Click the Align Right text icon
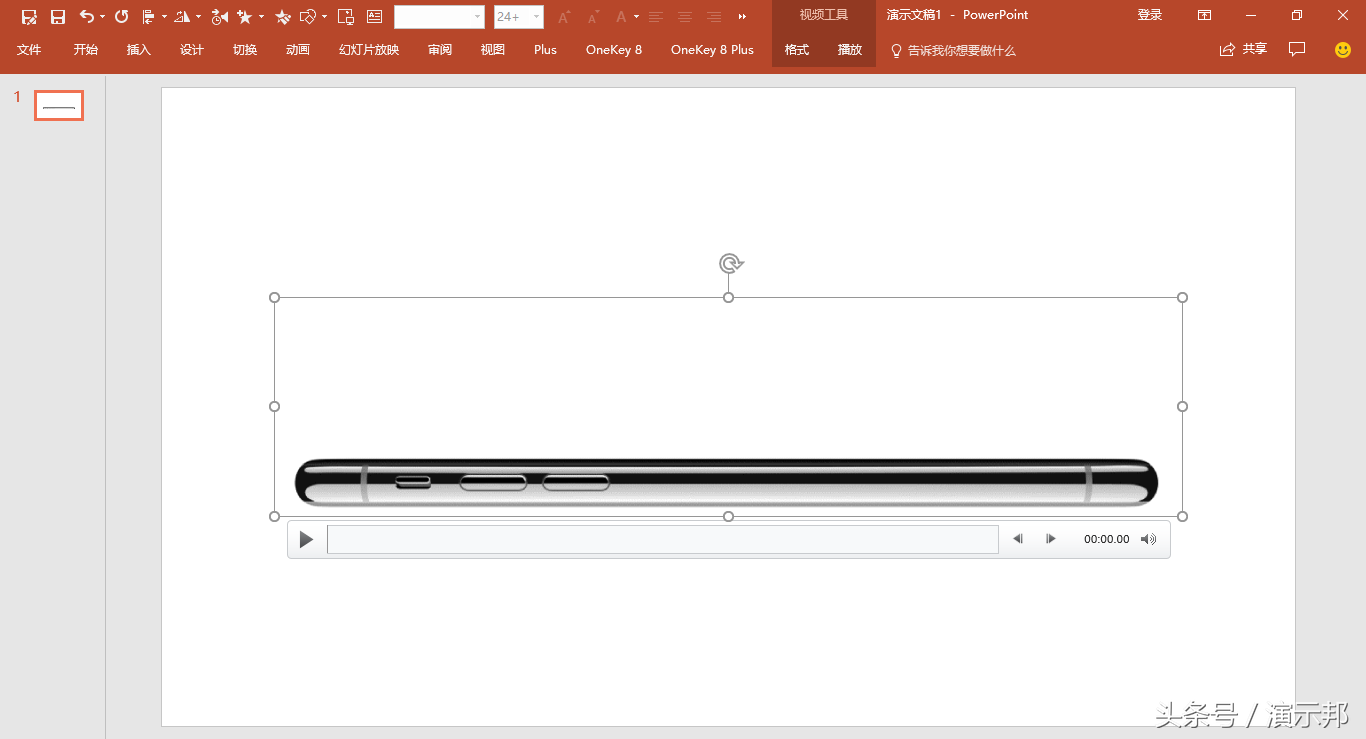Screen dimensions: 1366x739 (x=714, y=16)
